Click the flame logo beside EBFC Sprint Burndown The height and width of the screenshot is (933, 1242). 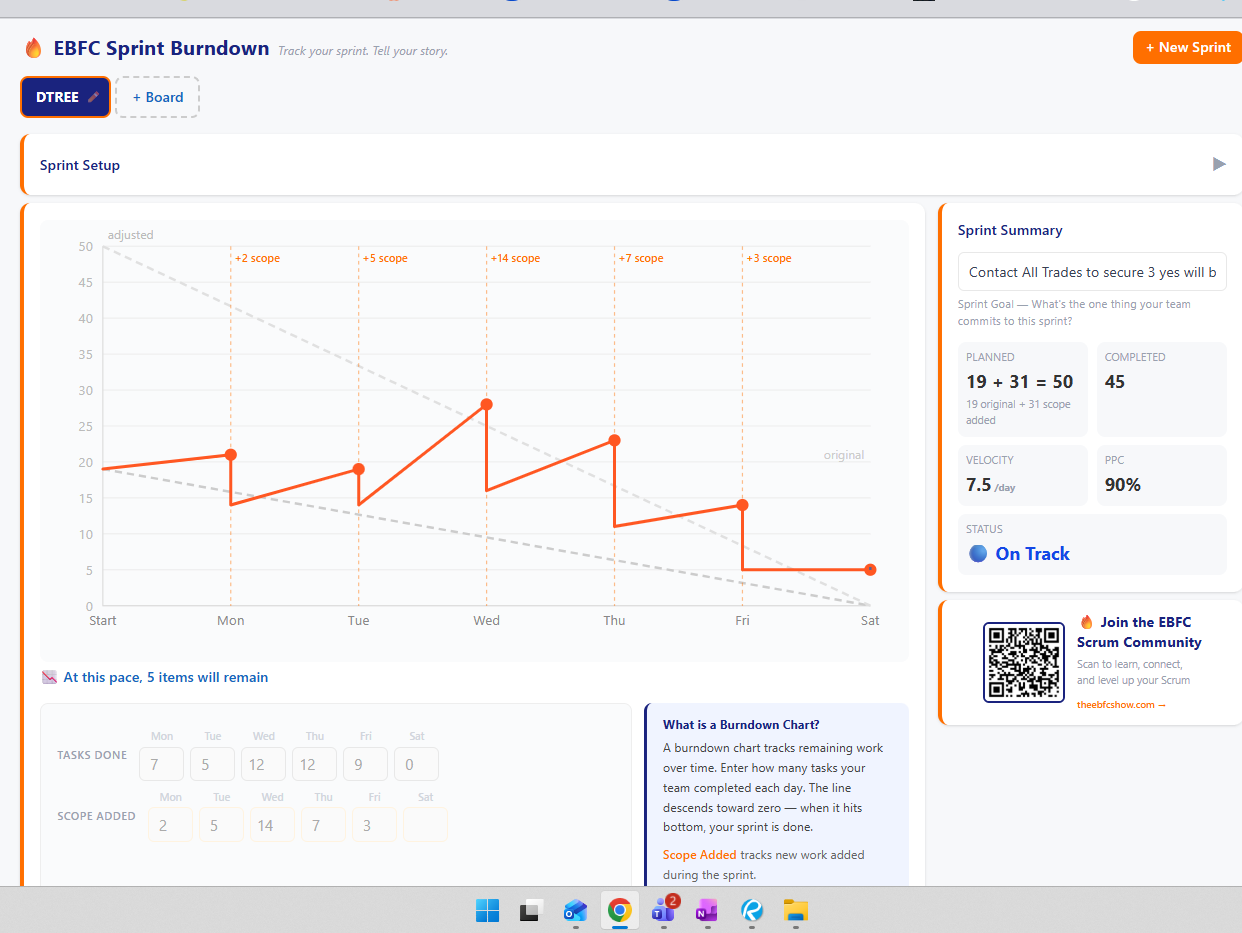[33, 47]
